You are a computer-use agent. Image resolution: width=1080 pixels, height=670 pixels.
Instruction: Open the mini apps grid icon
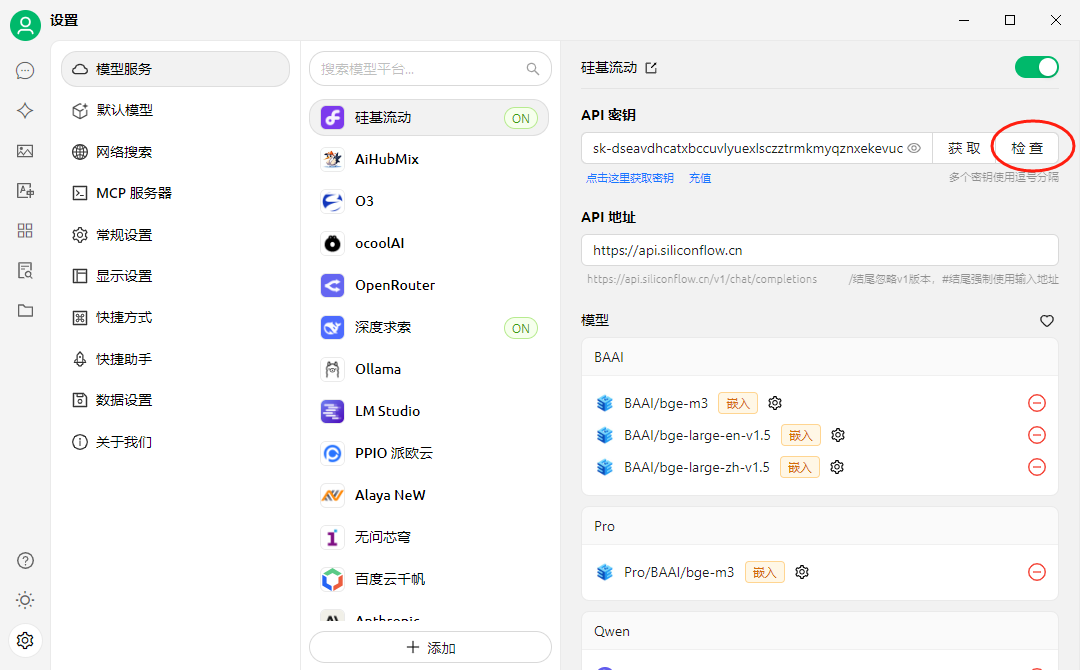[x=25, y=230]
